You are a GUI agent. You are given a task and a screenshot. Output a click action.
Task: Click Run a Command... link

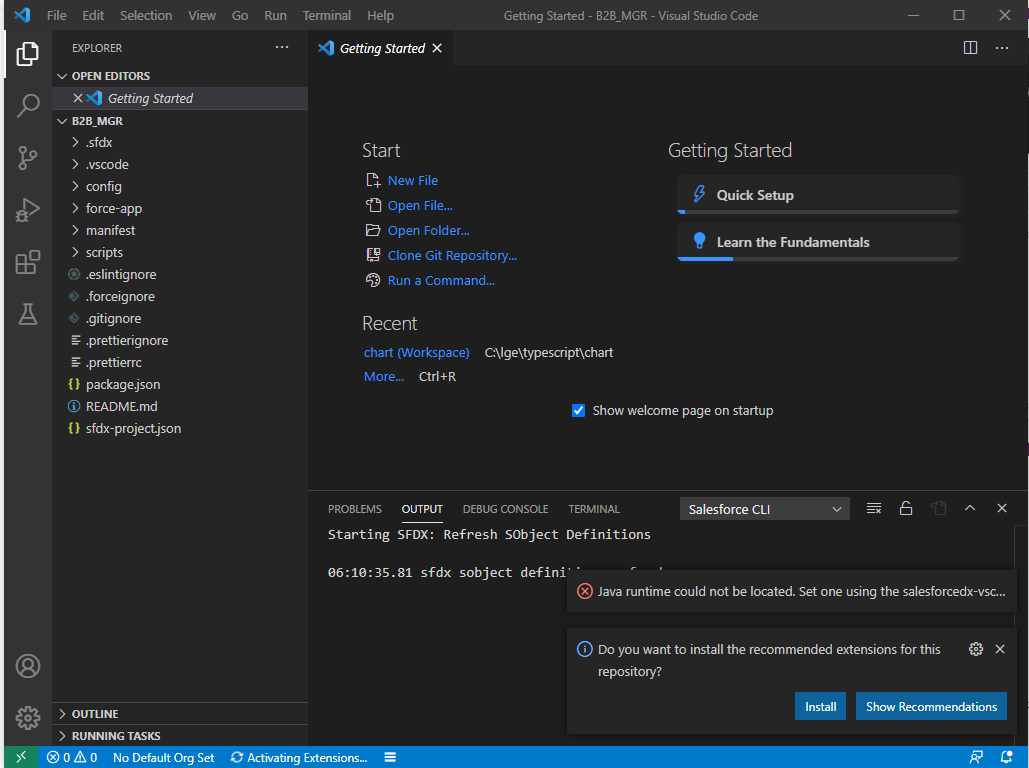(441, 280)
